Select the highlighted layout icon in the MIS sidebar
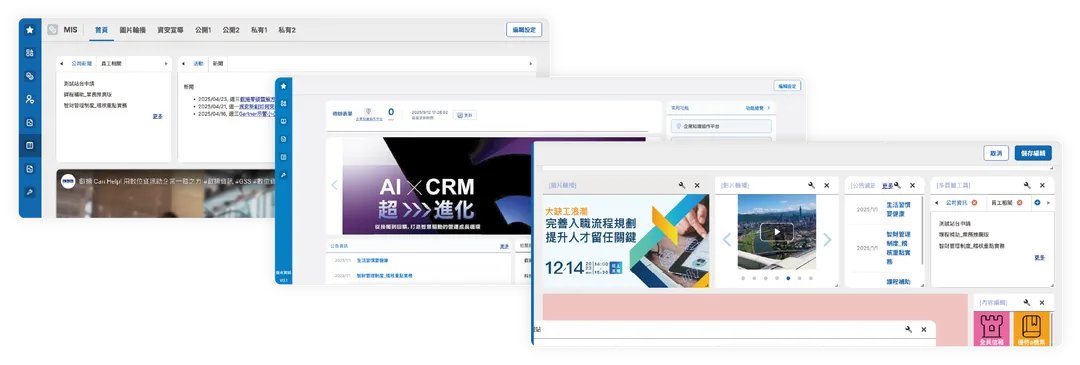The image size is (1080, 365). [x=30, y=146]
